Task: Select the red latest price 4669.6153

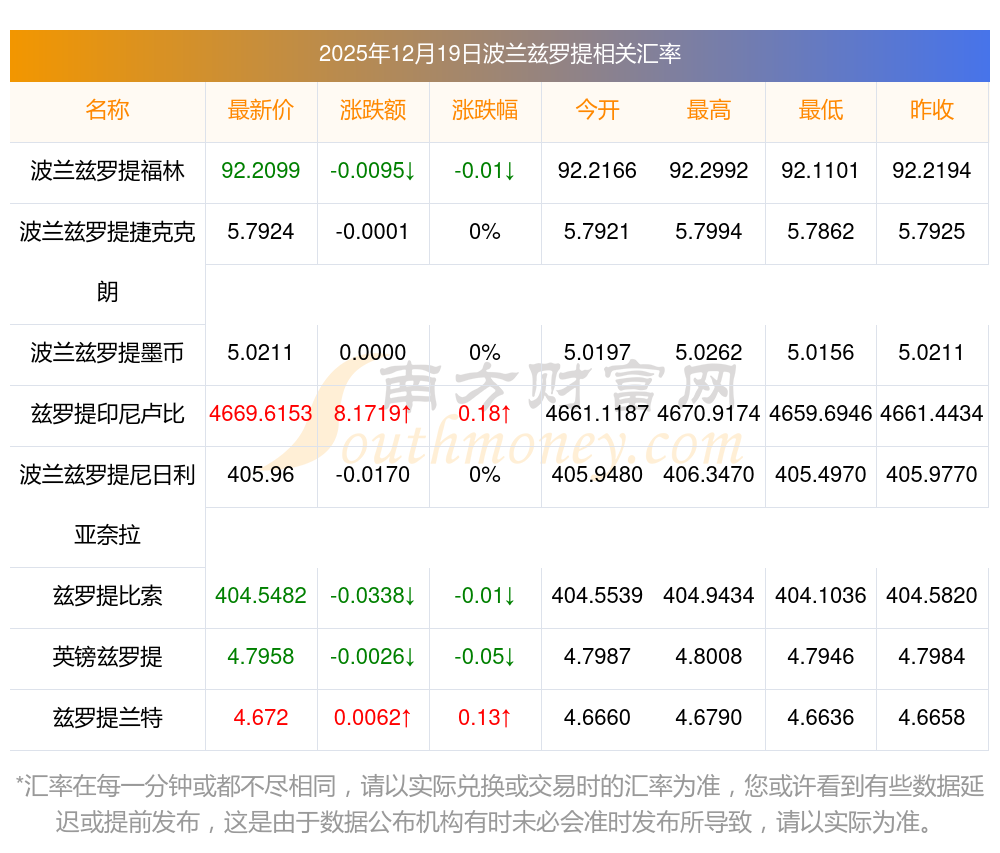Action: click(260, 413)
